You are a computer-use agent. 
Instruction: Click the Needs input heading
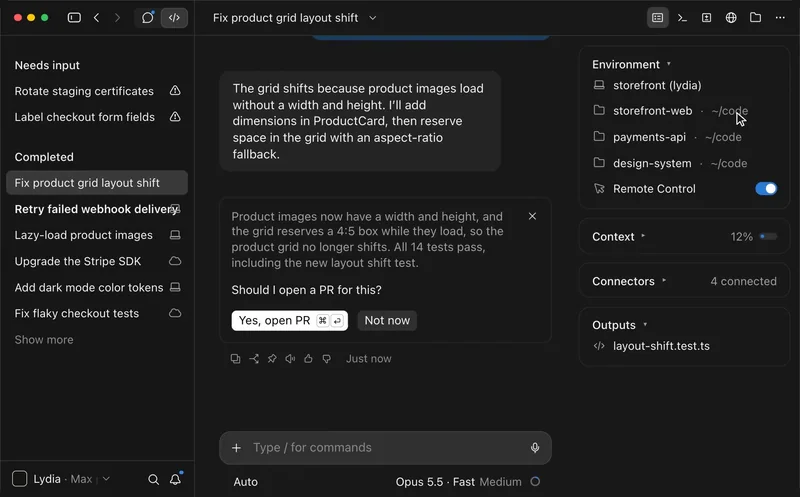[47, 65]
